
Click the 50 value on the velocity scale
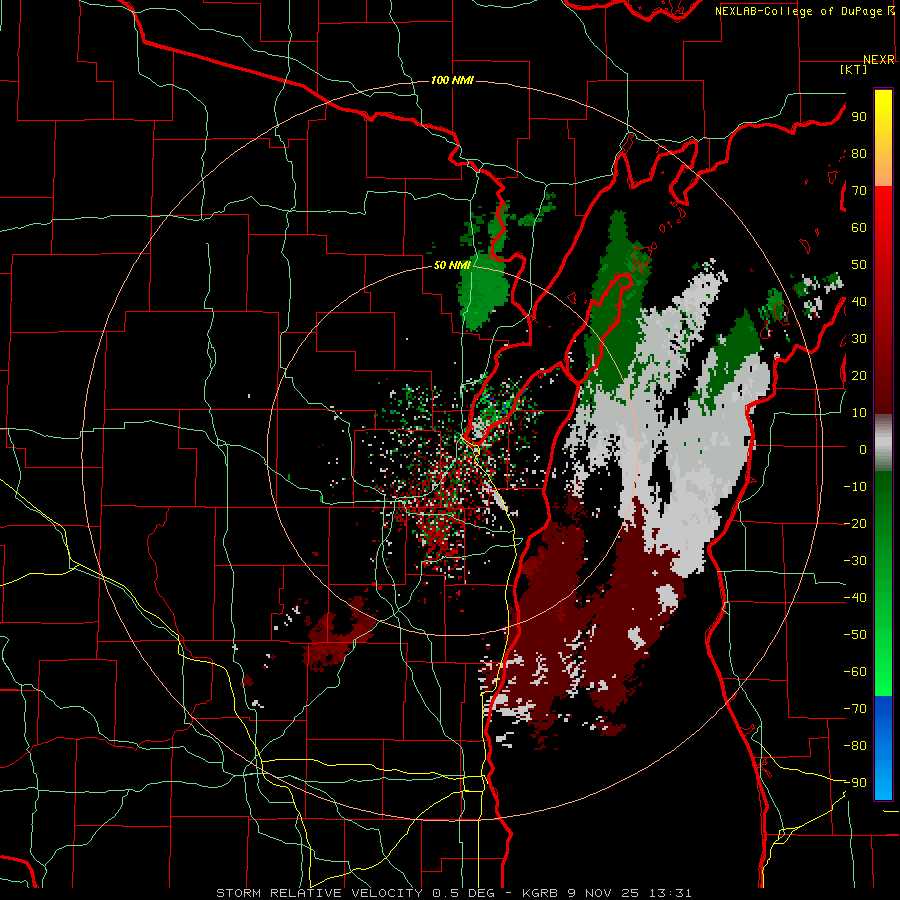point(859,265)
